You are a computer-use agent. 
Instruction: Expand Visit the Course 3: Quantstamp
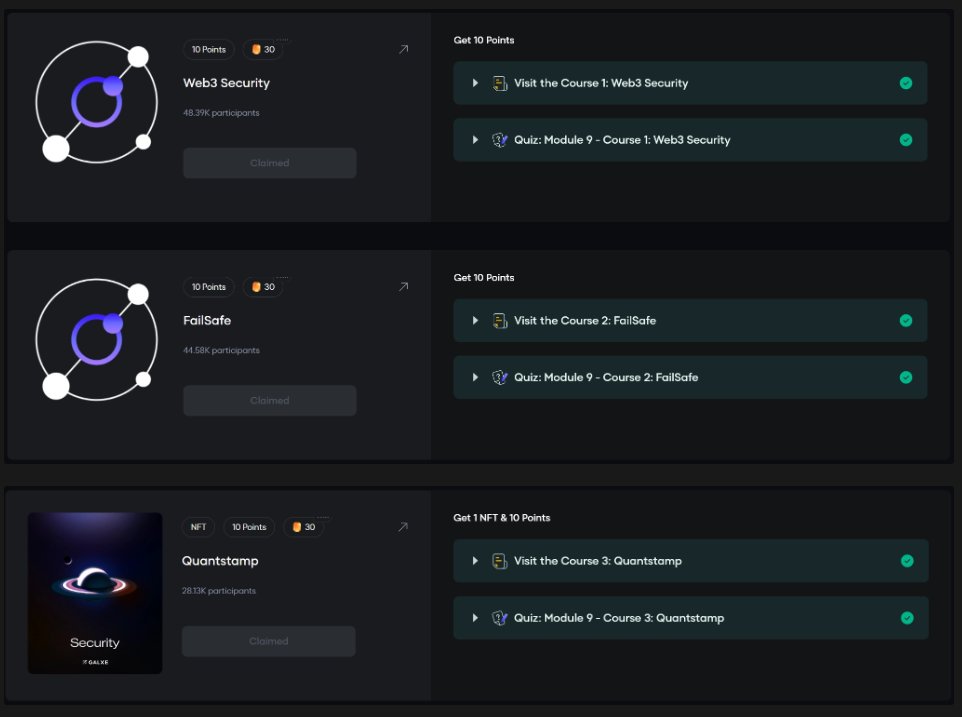point(475,561)
